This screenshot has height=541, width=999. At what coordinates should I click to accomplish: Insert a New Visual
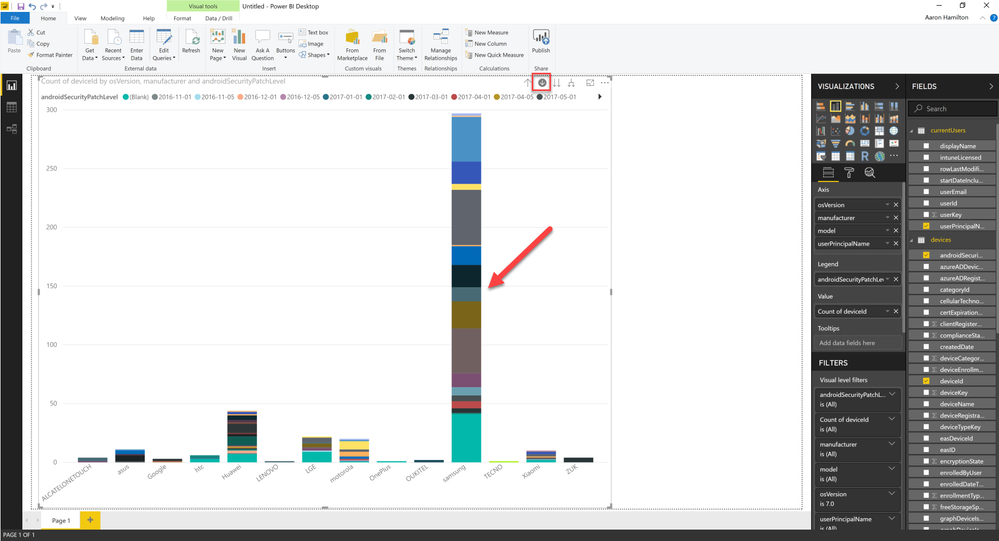click(x=239, y=45)
